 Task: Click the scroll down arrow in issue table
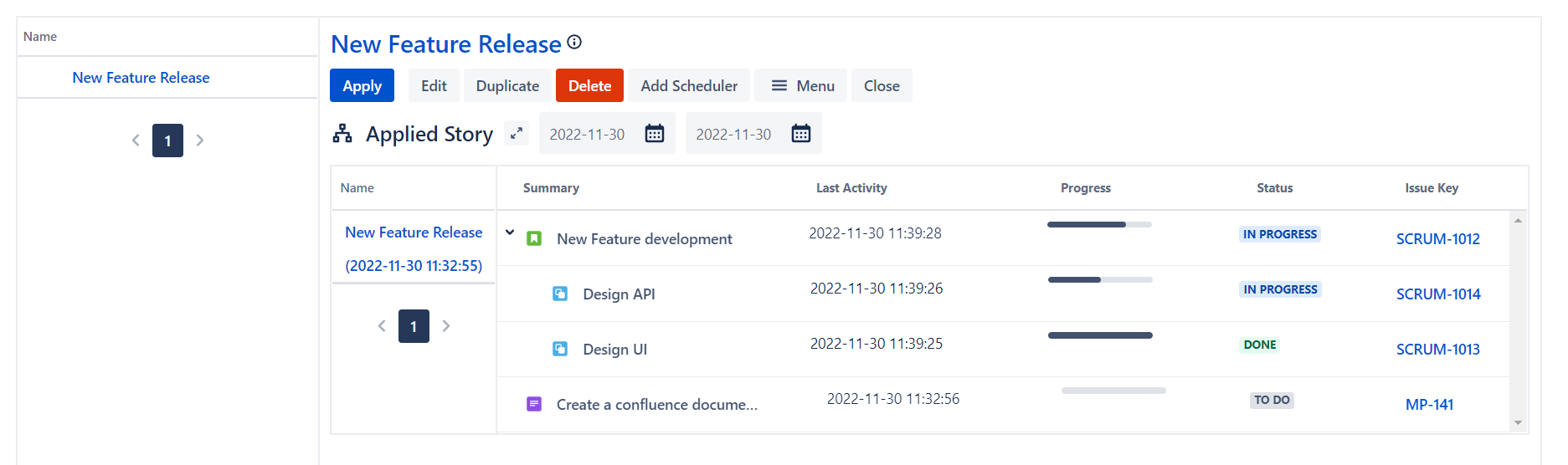[1518, 423]
